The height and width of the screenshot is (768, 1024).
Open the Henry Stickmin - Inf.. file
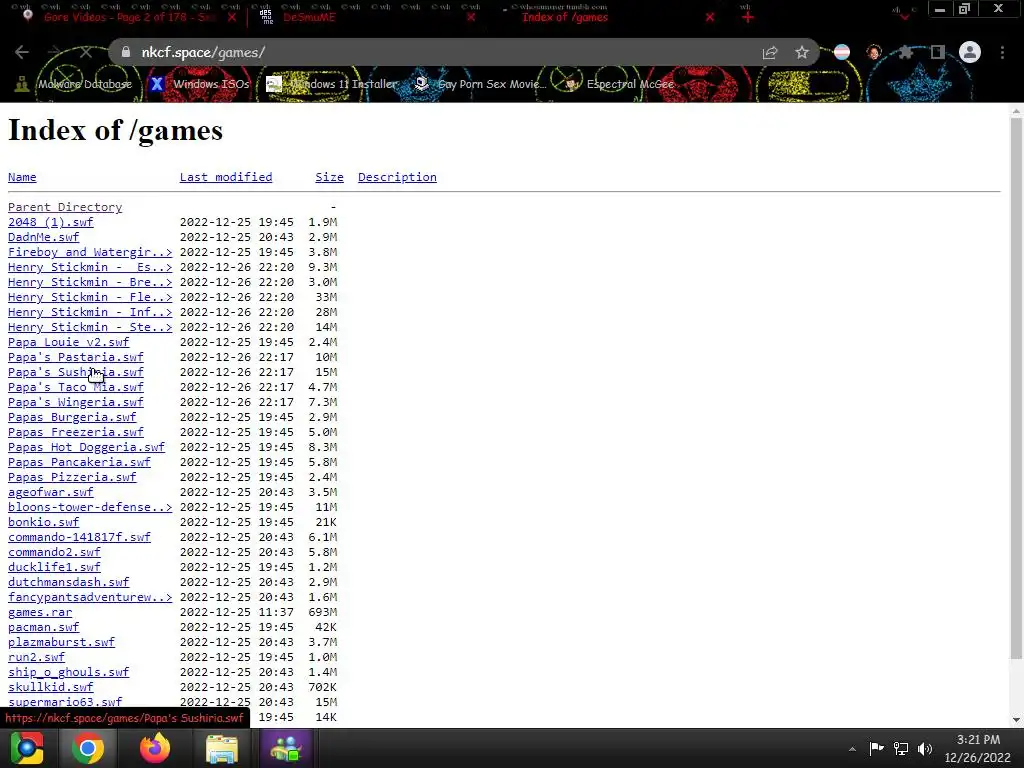pyautogui.click(x=90, y=312)
